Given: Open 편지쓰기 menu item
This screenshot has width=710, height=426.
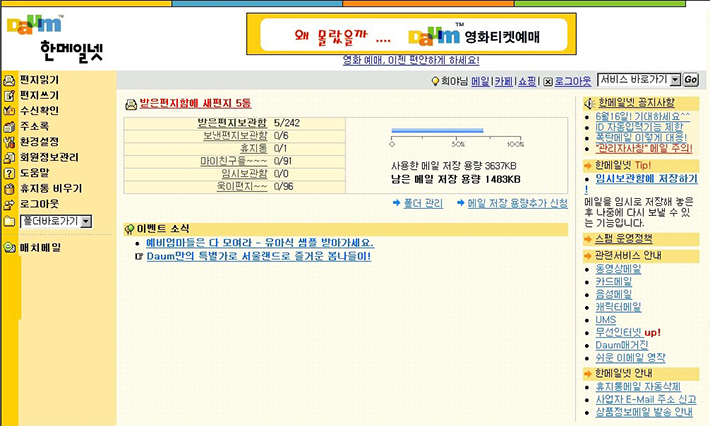Looking at the screenshot, I should 39,95.
